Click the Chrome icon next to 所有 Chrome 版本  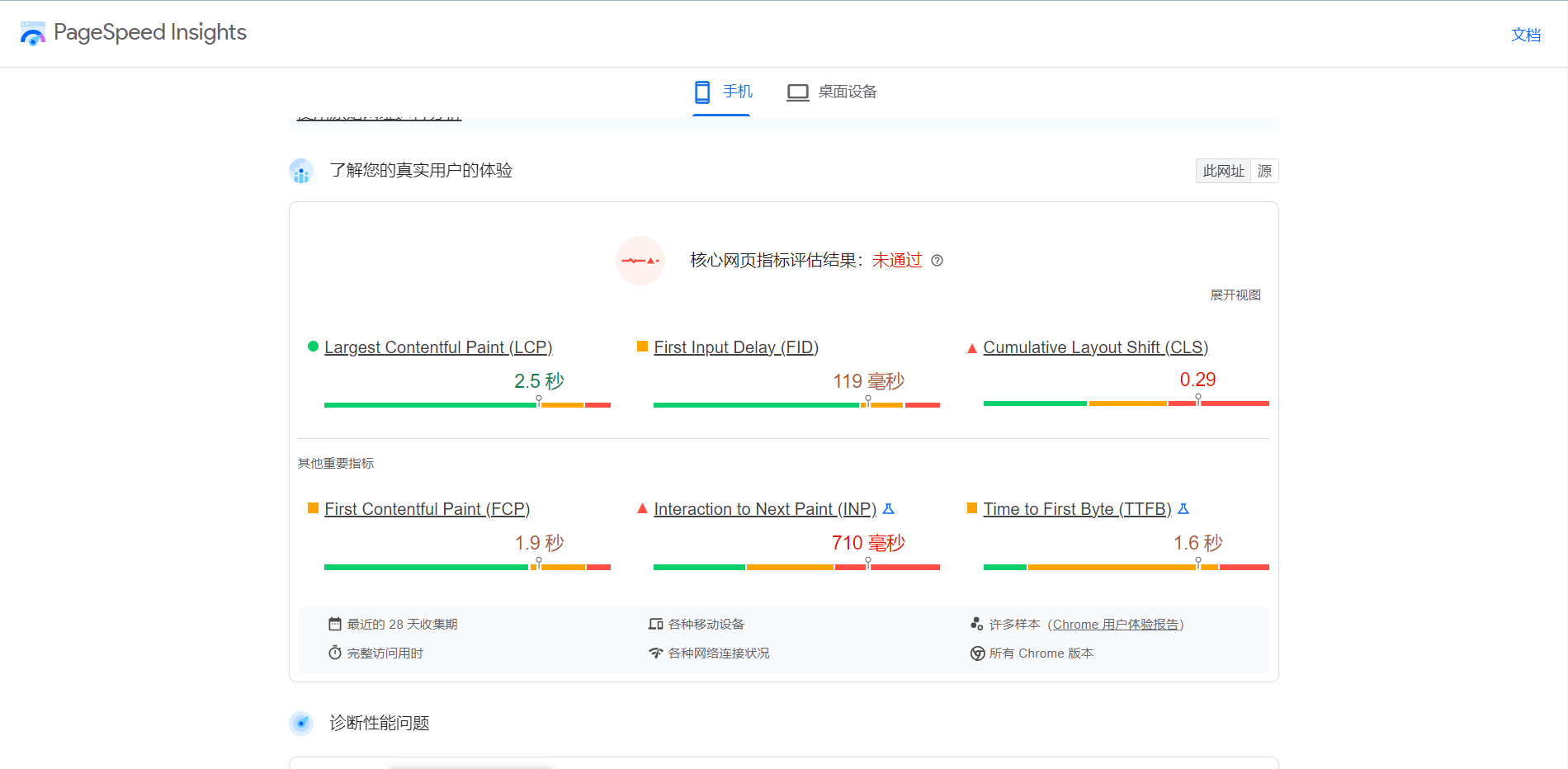point(975,653)
